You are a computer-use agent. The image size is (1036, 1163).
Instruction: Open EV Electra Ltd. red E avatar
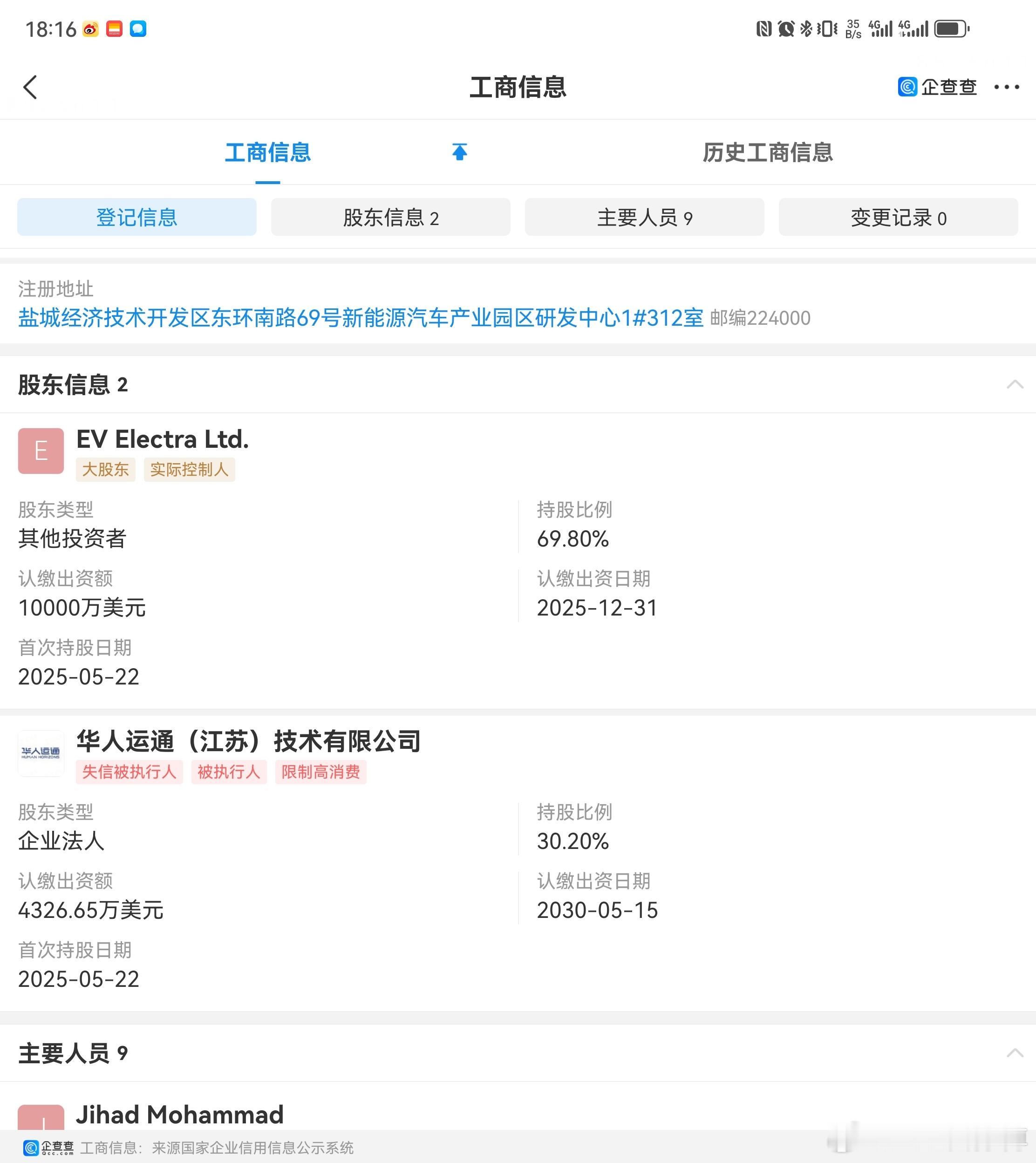(x=41, y=451)
